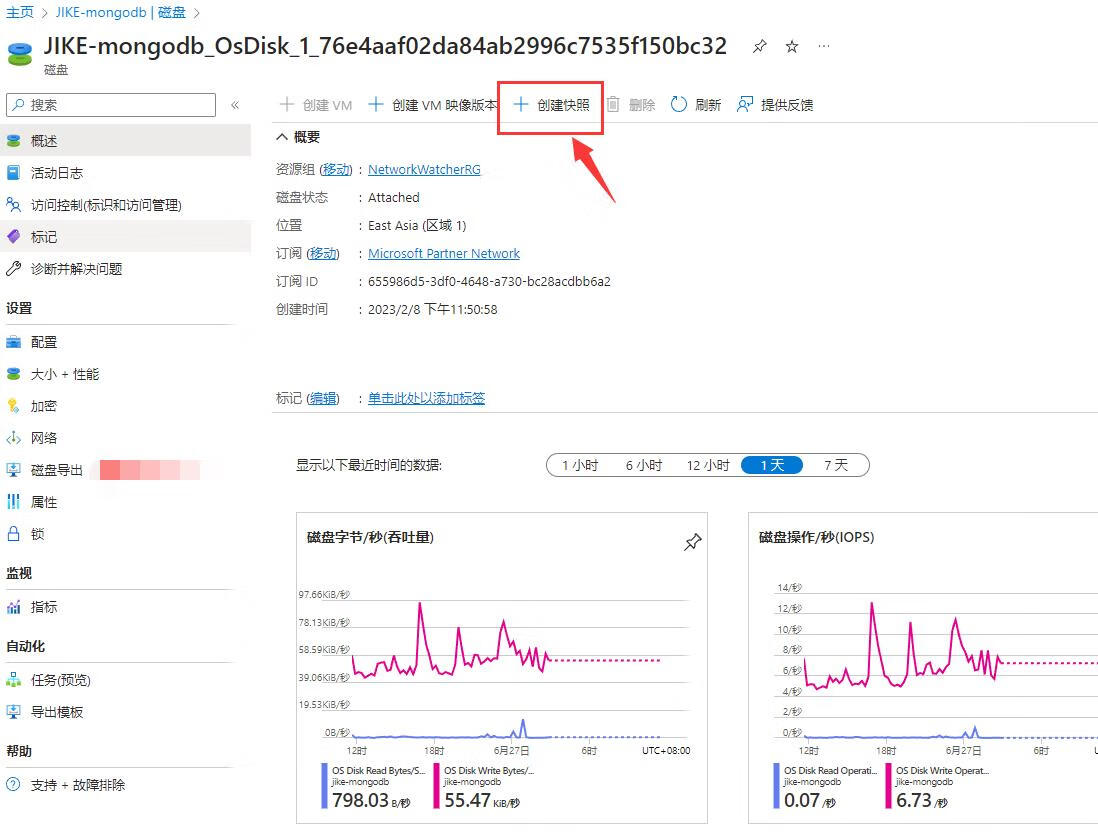Image resolution: width=1098 pixels, height=837 pixels.
Task: Open diagnose and solve problems
Action: (125, 269)
